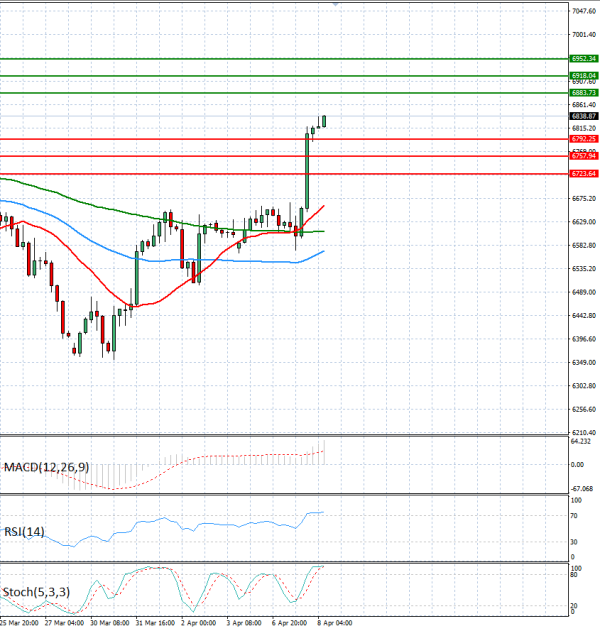Screen dimensions: 600x631
Task: Click the 6952.34 green resistance price label
Action: point(583,59)
